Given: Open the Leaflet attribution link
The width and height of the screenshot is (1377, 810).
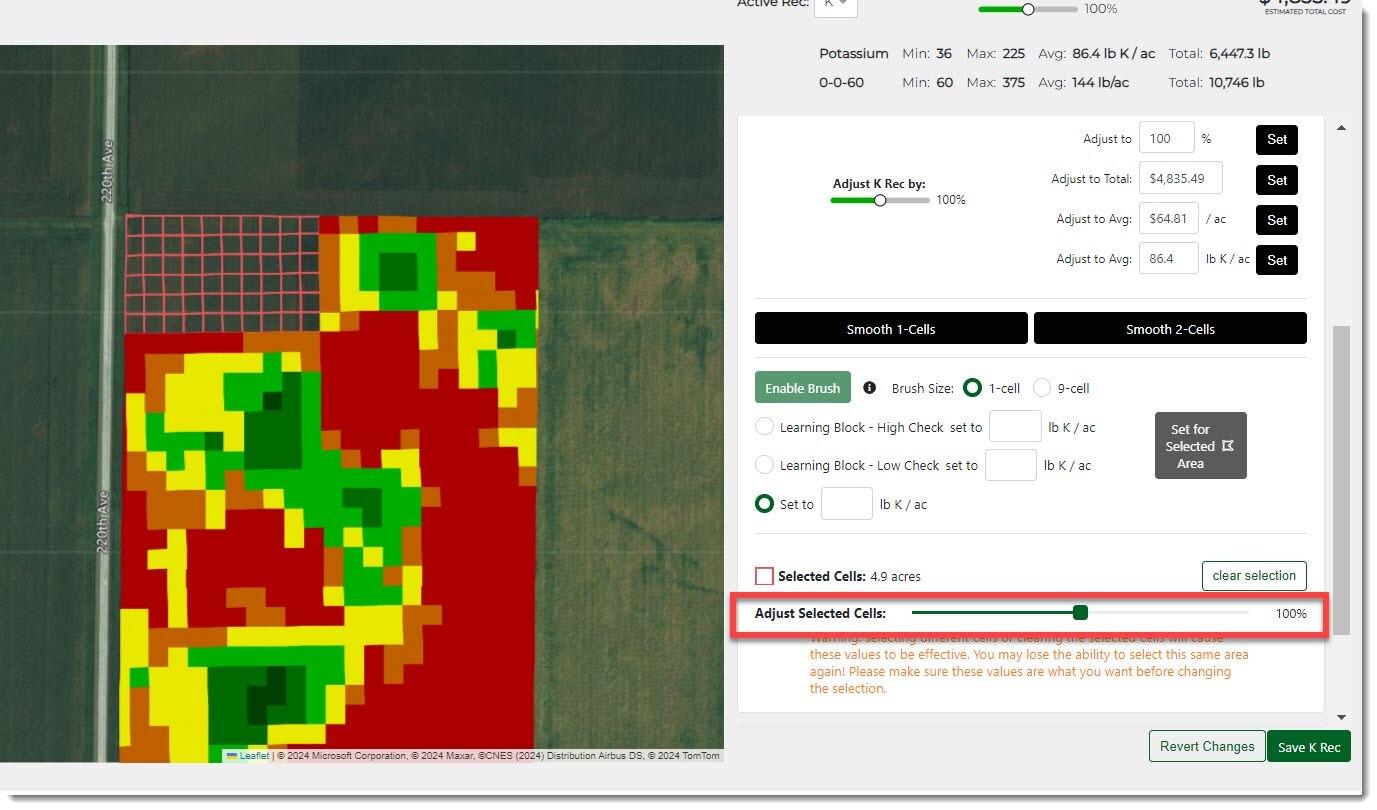Looking at the screenshot, I should (x=254, y=756).
